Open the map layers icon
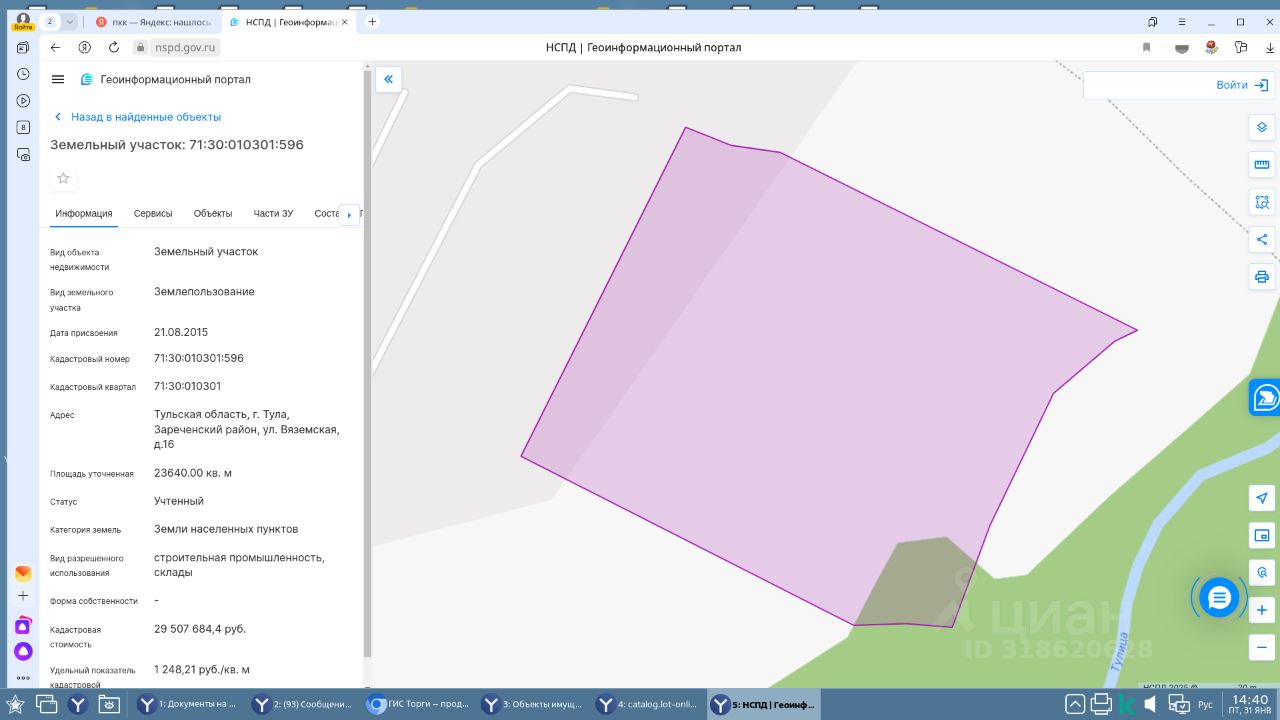 (1262, 127)
